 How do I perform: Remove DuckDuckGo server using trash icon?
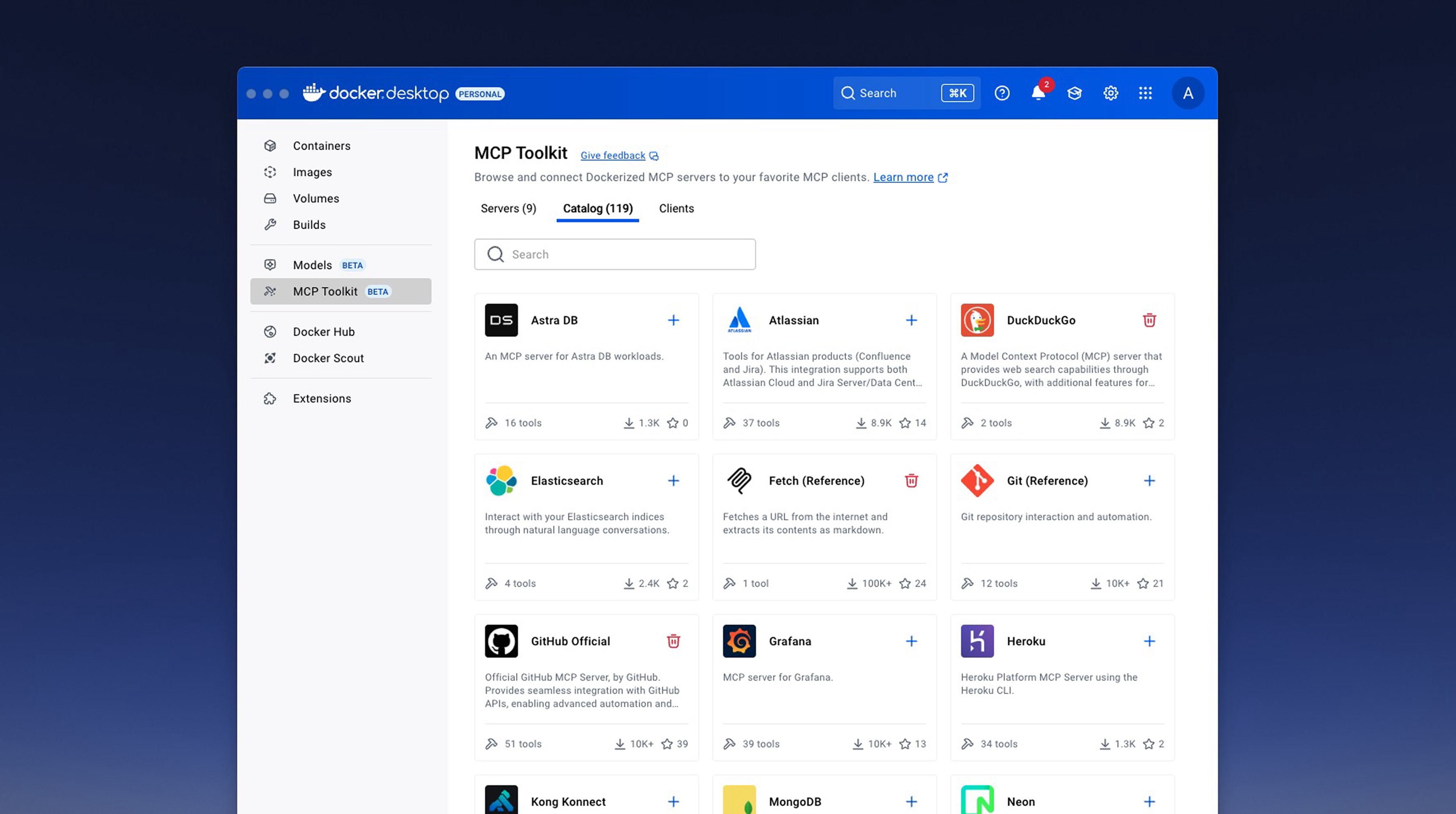[x=1149, y=320]
